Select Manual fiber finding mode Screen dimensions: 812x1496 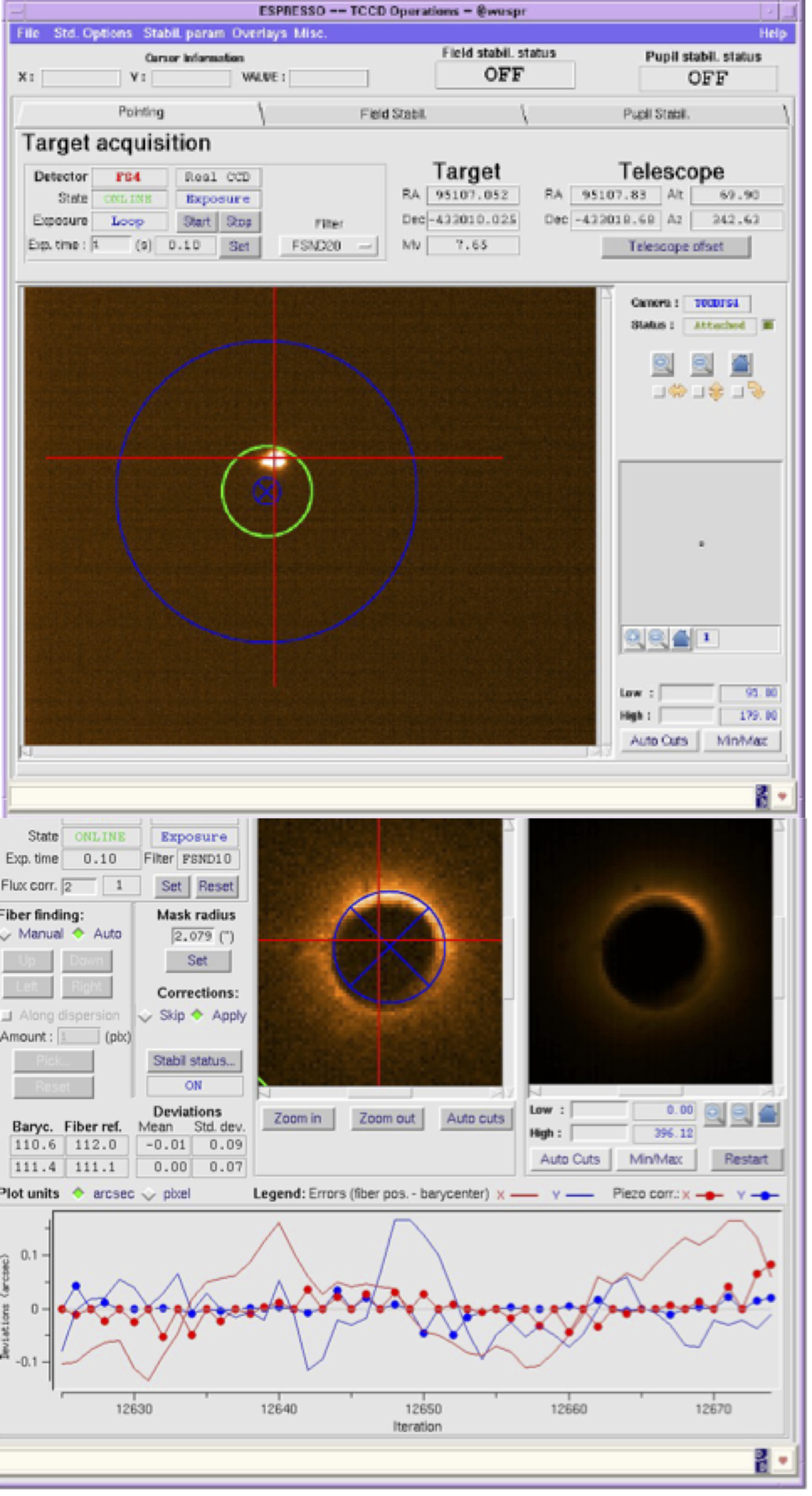(x=6, y=934)
